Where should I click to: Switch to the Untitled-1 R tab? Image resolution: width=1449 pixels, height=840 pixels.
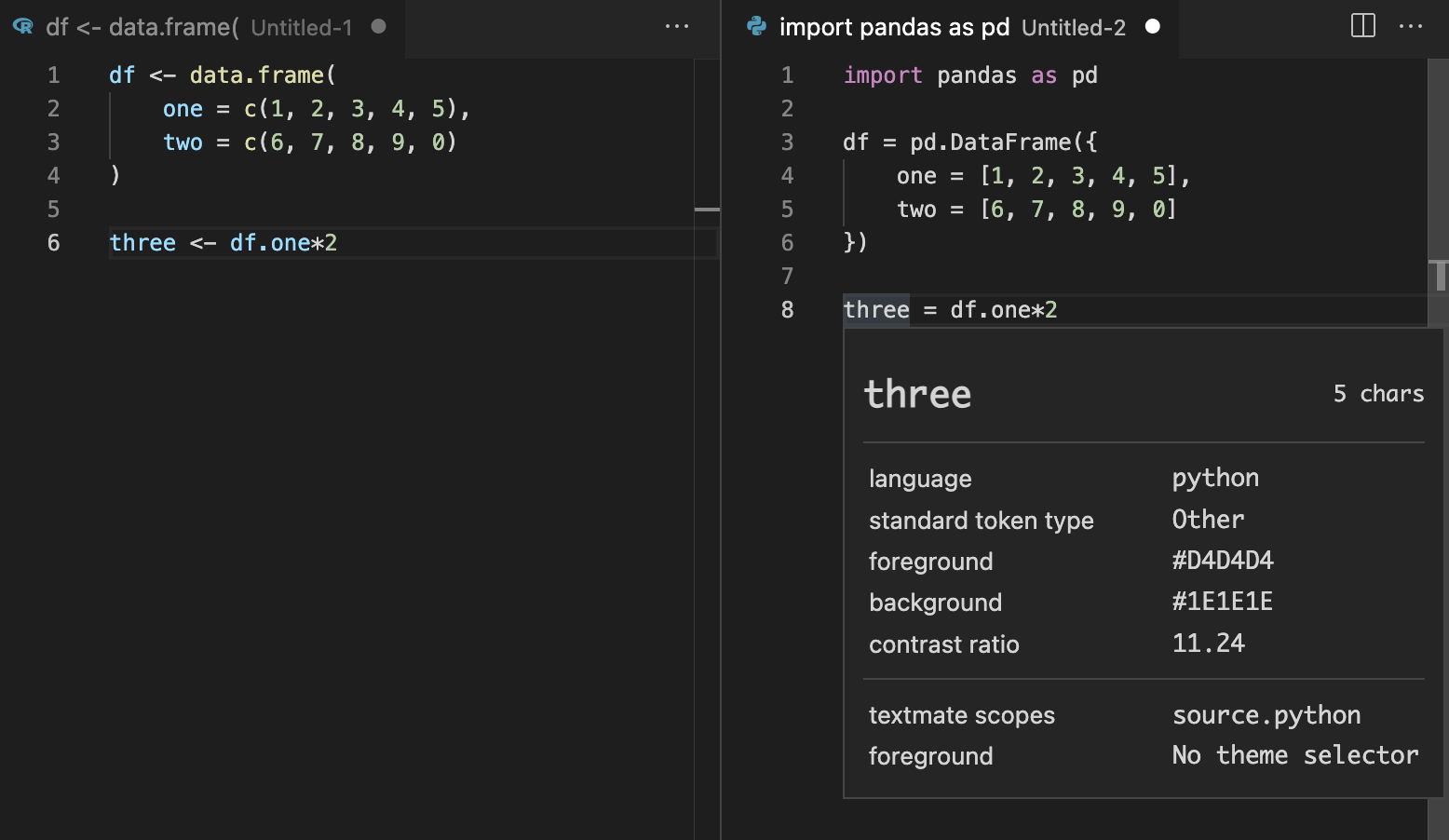pos(202,28)
